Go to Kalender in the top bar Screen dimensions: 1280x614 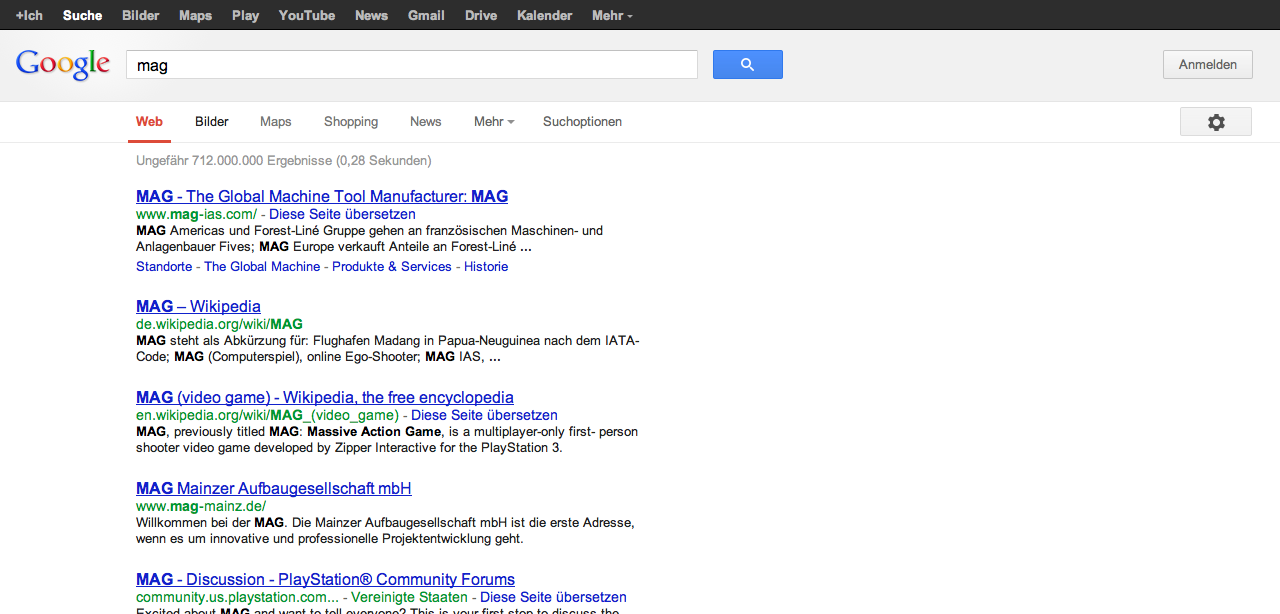coord(544,15)
